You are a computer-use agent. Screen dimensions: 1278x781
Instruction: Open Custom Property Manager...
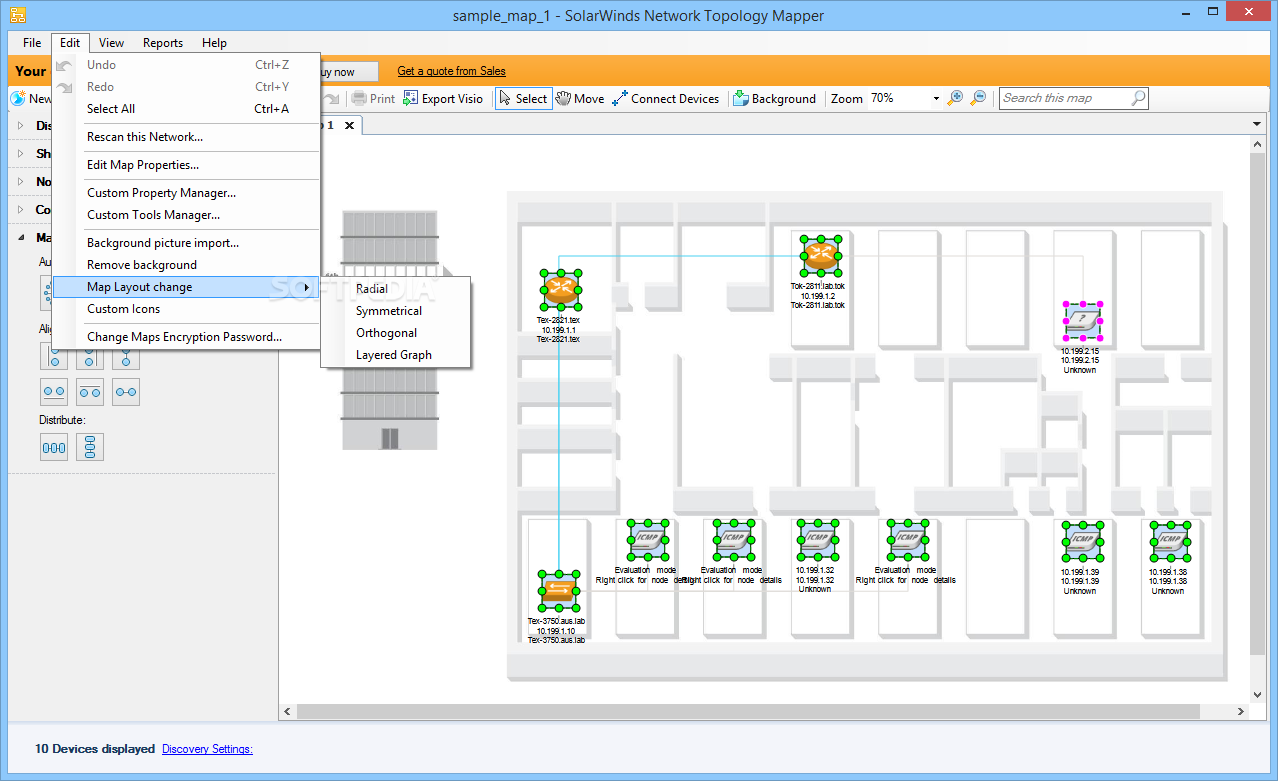point(188,193)
